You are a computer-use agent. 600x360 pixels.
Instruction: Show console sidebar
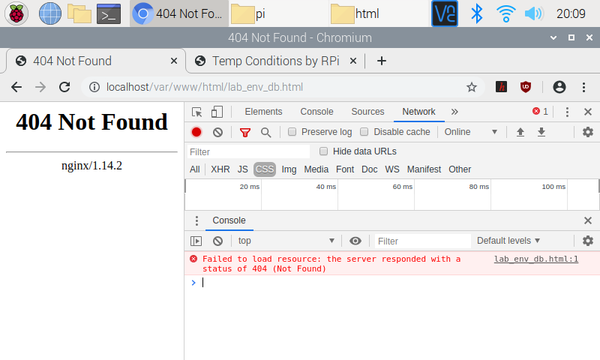(196, 241)
